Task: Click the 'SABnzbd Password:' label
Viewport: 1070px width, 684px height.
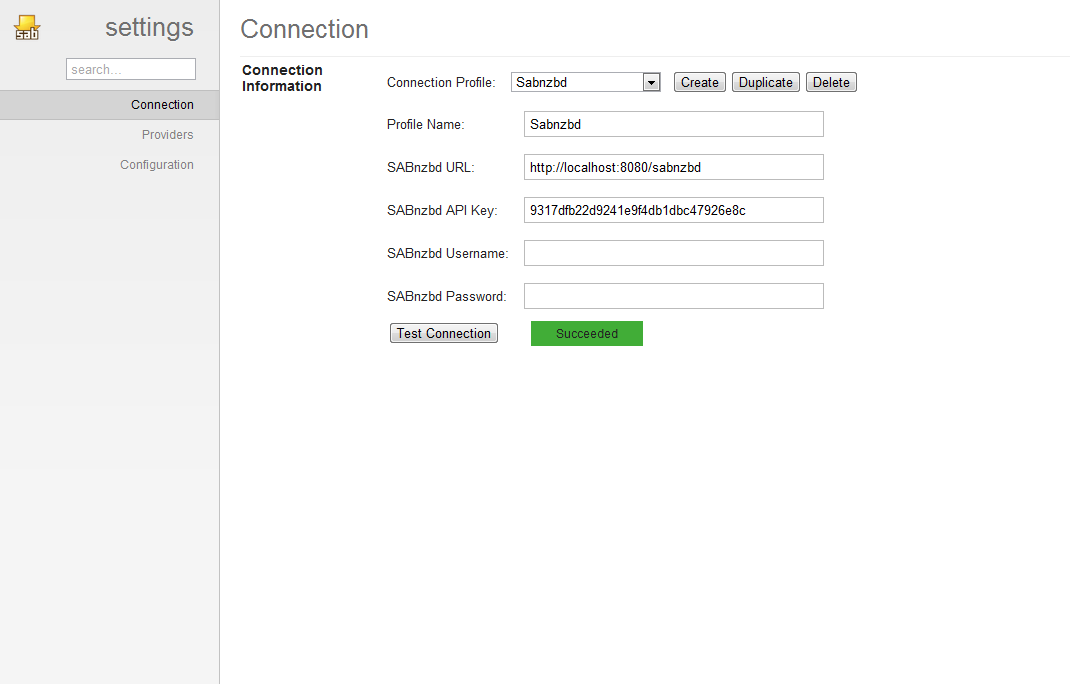Action: (x=447, y=296)
